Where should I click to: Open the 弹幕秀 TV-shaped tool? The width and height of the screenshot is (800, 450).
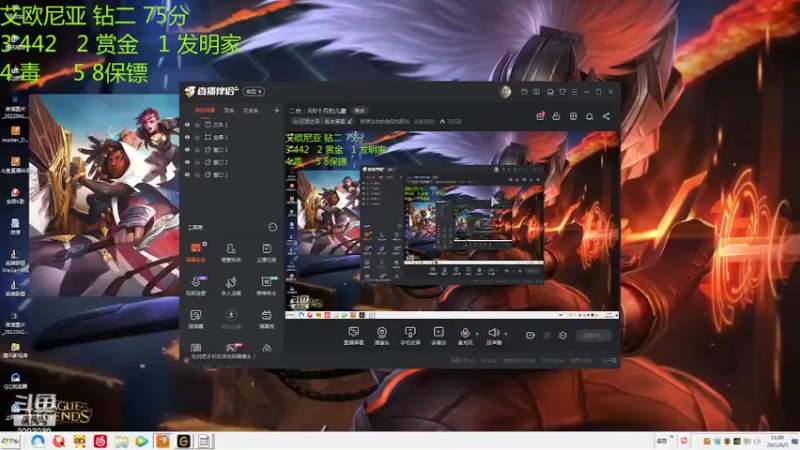[266, 319]
